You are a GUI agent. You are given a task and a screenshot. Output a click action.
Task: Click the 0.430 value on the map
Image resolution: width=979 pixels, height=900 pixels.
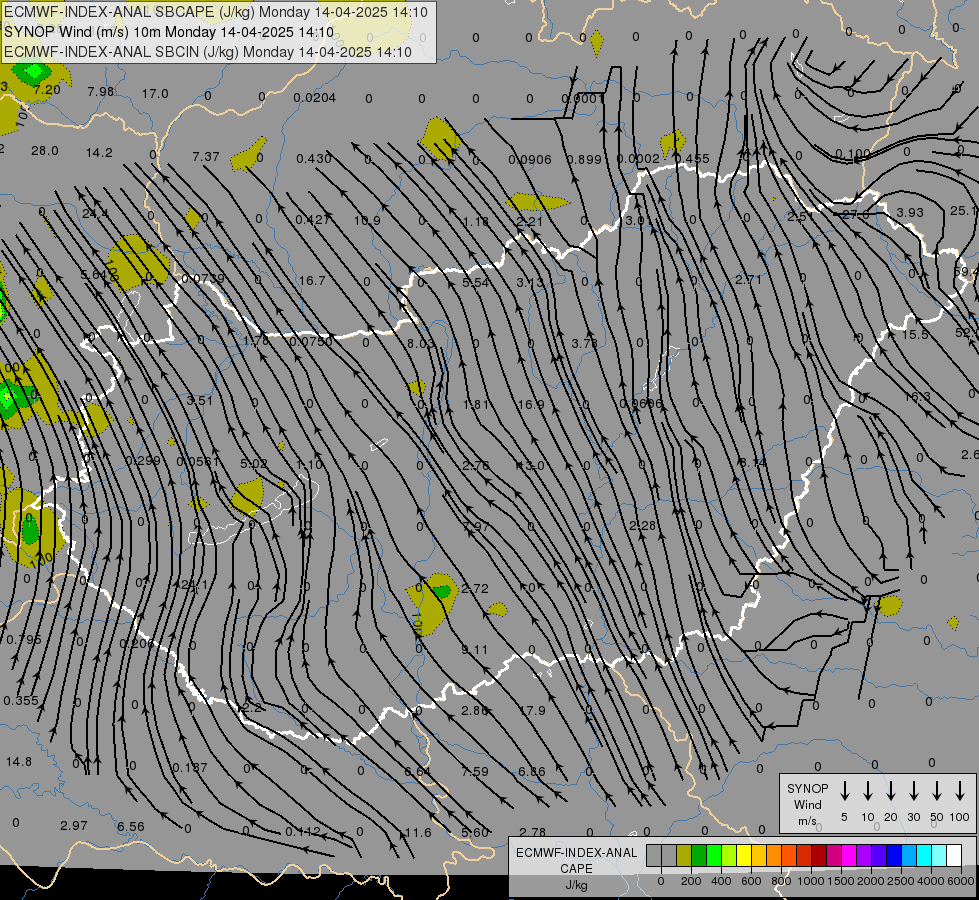pyautogui.click(x=313, y=159)
